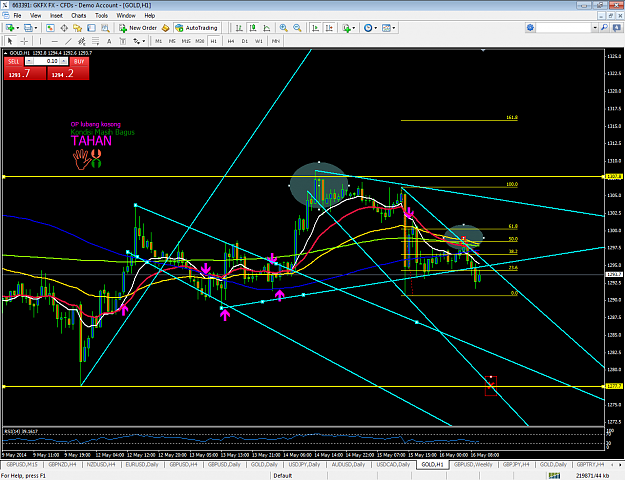This screenshot has height=480, width=625.
Task: Expand the New Chart dropdown arrow
Action: point(18,28)
